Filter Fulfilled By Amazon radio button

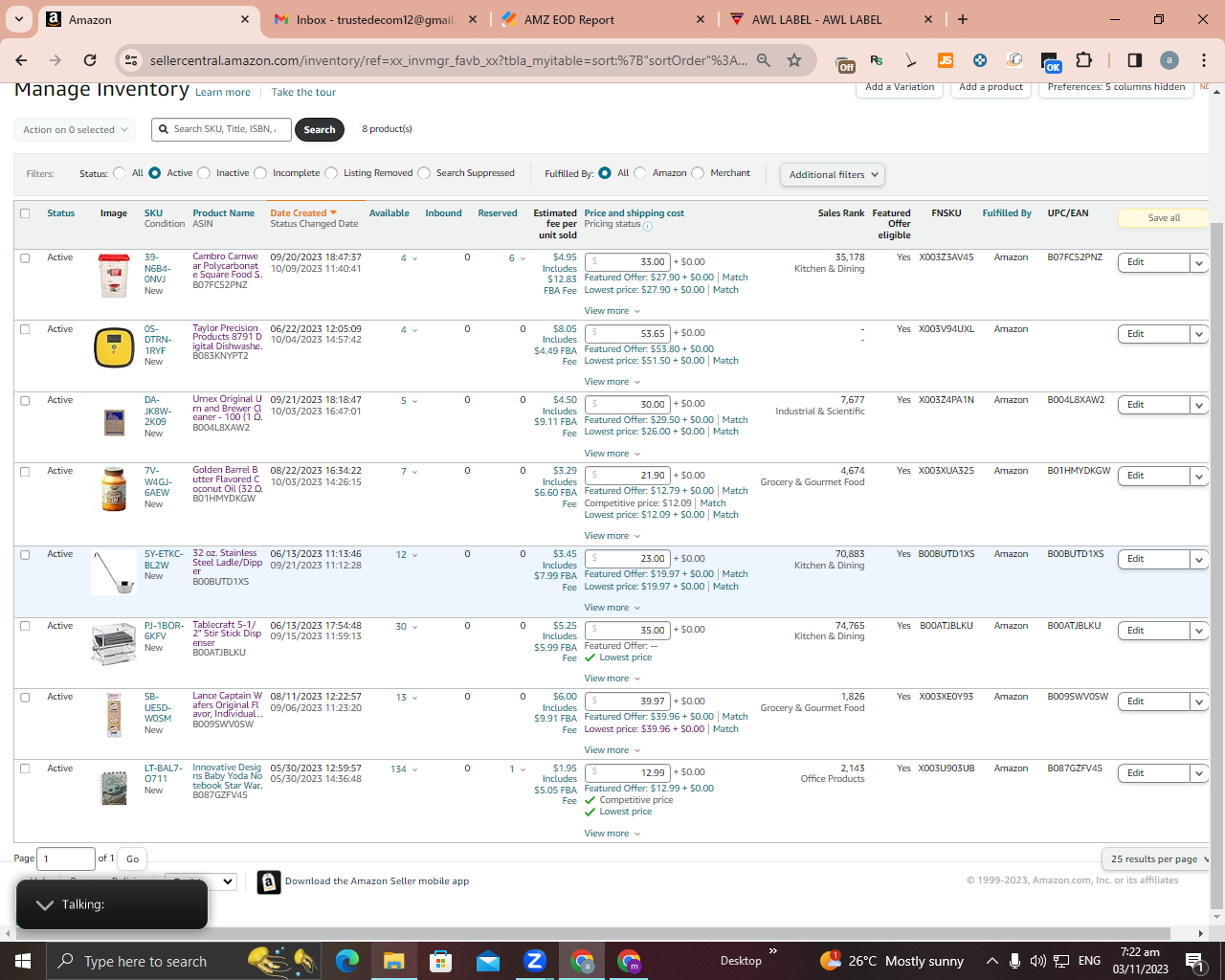coord(640,173)
